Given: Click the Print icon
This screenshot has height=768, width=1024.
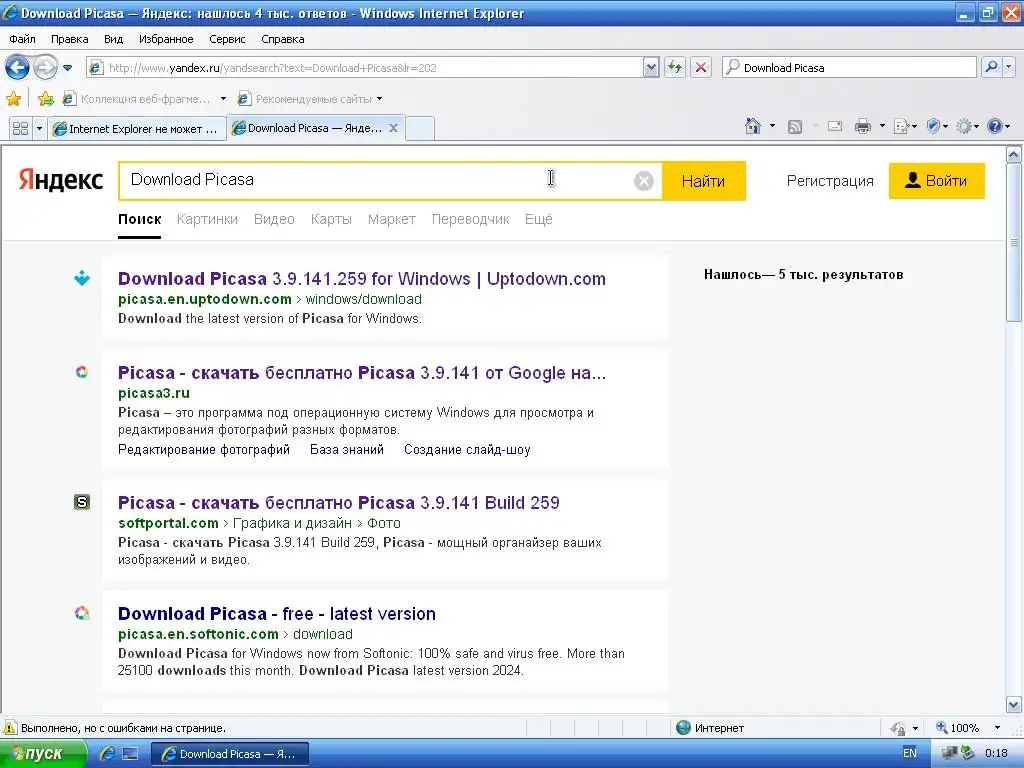Looking at the screenshot, I should click(863, 126).
